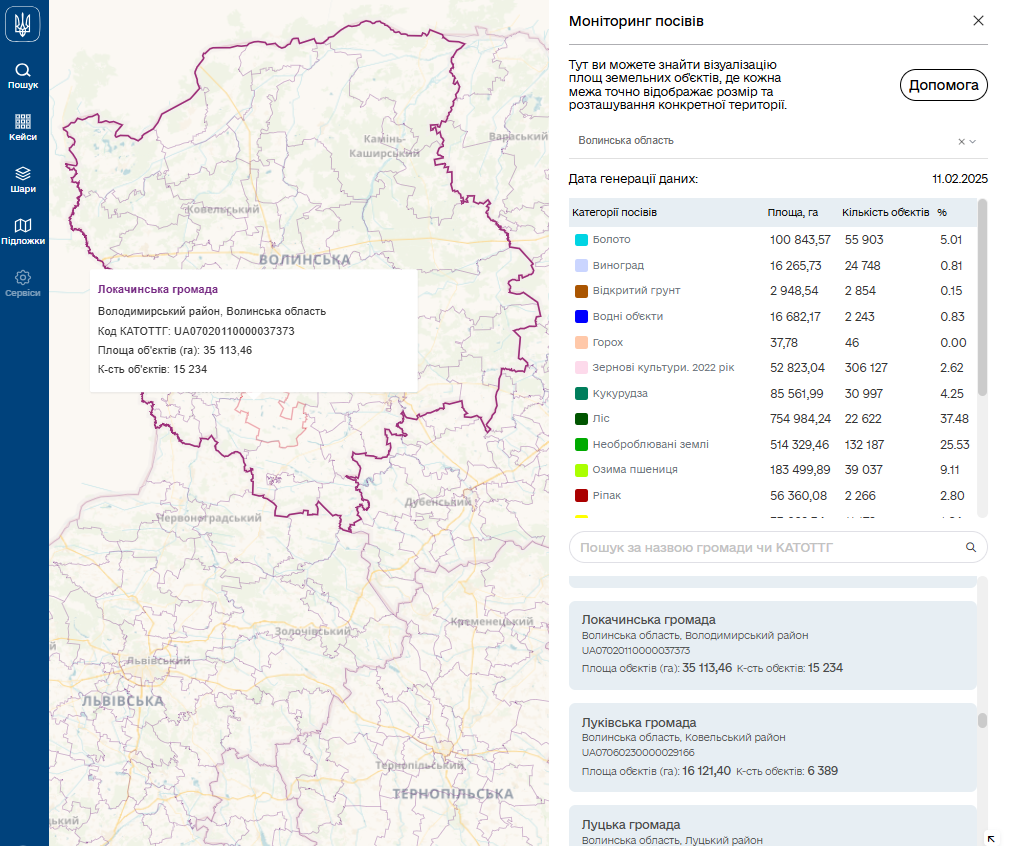This screenshot has width=1013, height=846.
Task: Click the date value 11.02.2025
Action: [x=959, y=179]
